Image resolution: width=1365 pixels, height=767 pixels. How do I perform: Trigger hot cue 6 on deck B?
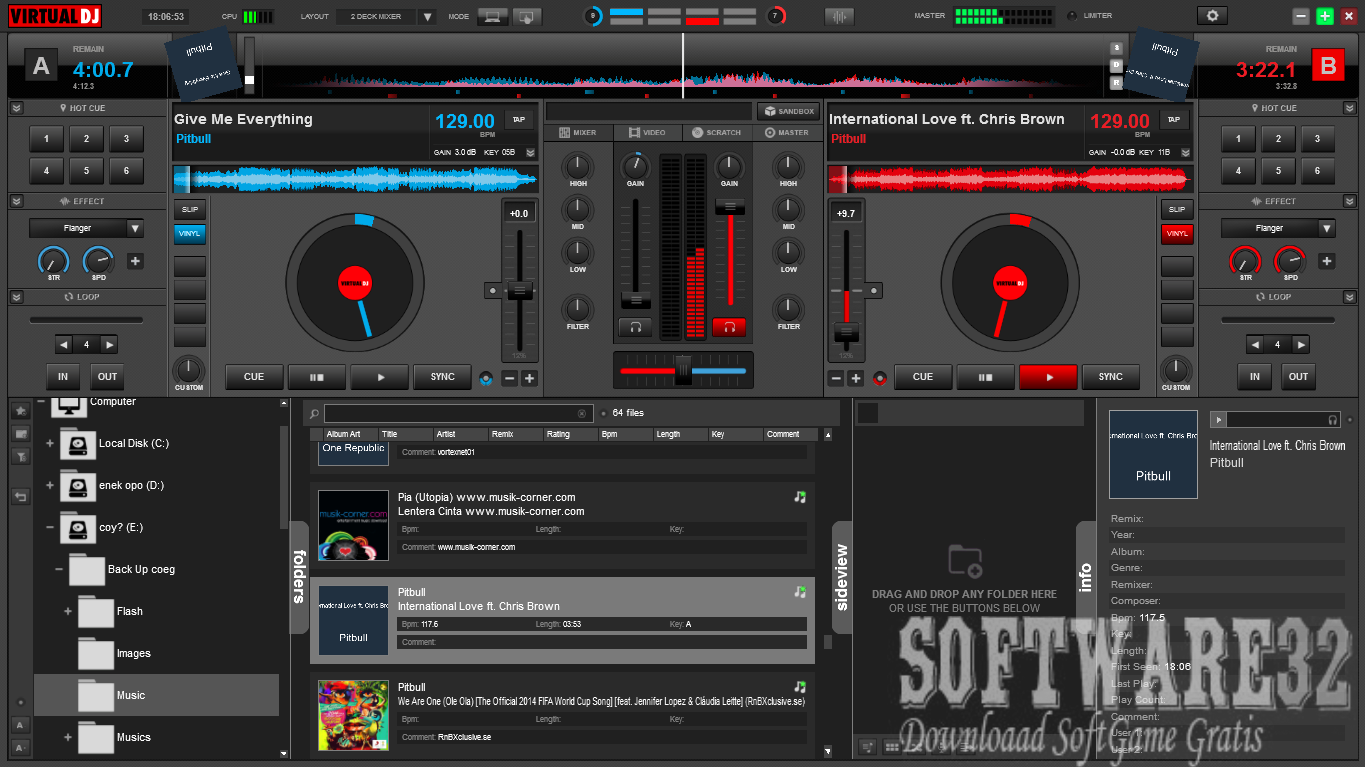pyautogui.click(x=1318, y=171)
